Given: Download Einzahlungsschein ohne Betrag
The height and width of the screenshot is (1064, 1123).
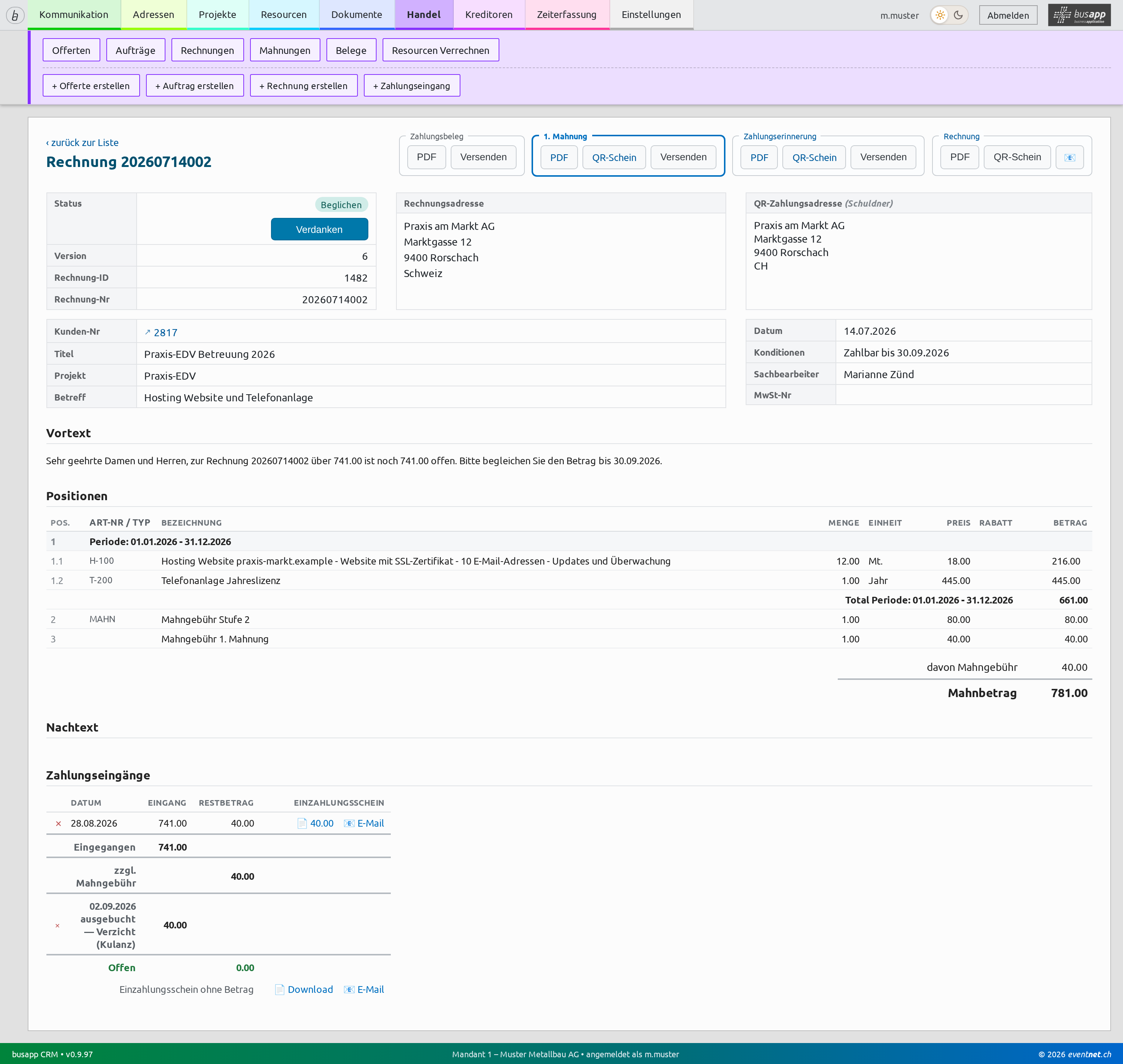Looking at the screenshot, I should (304, 990).
